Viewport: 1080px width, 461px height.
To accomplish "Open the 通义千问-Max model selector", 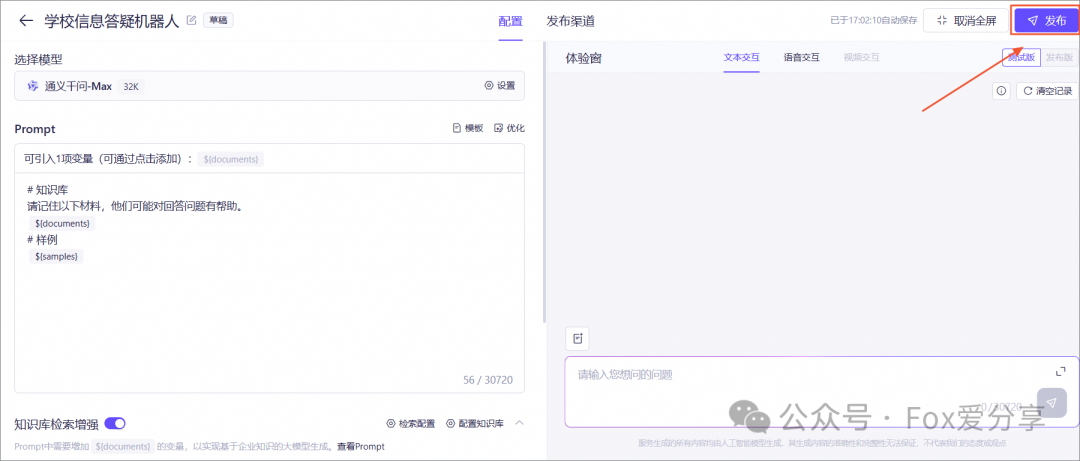I will 269,86.
